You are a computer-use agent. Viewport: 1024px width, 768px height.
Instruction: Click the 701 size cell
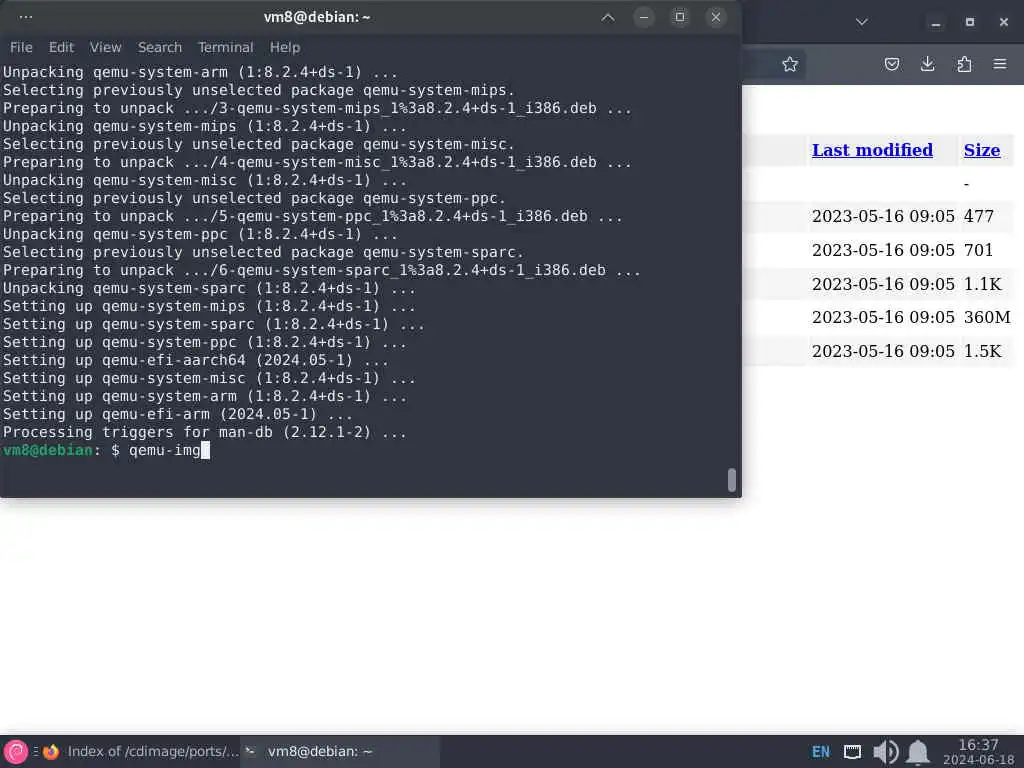(978, 250)
